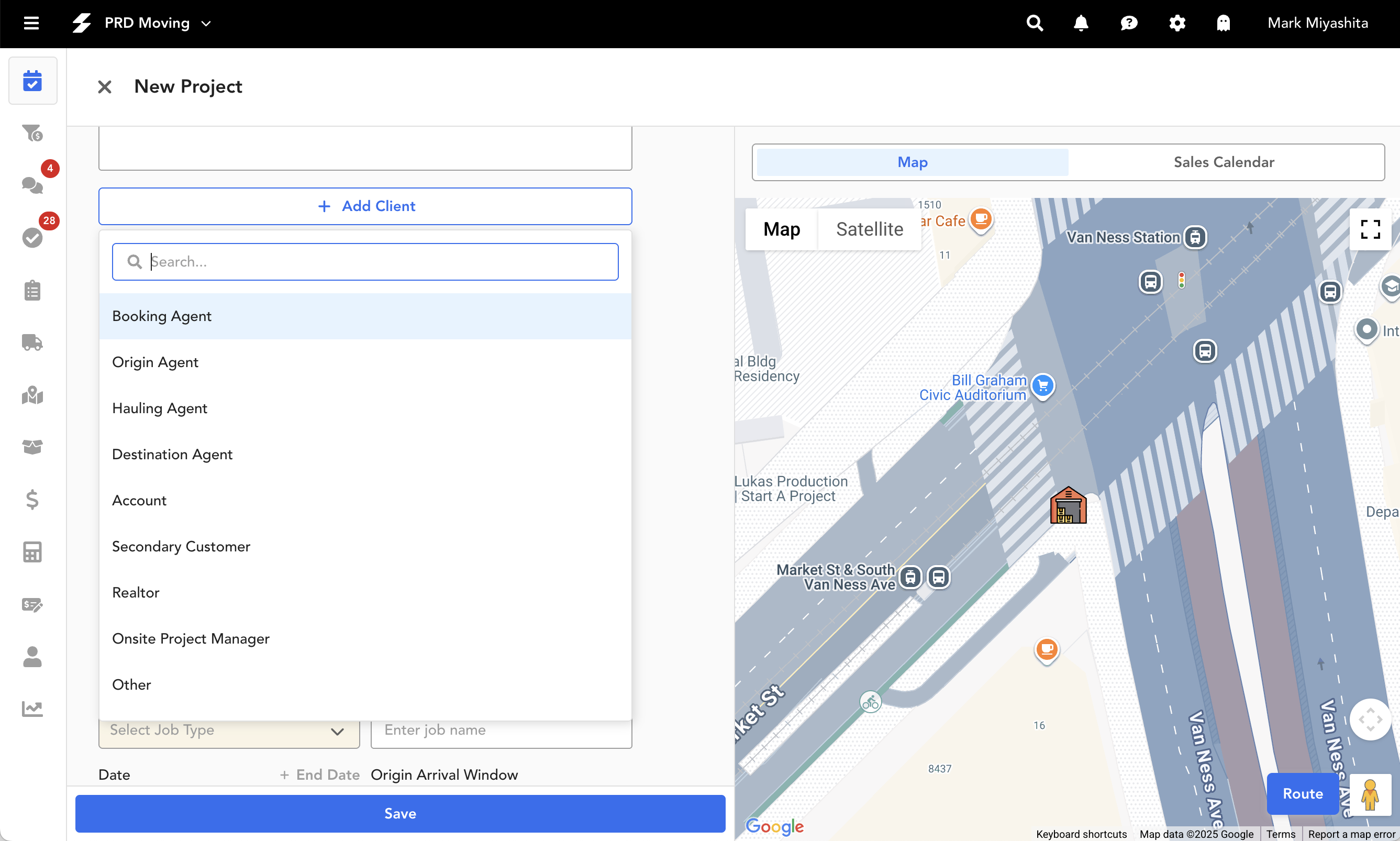Switch map to Satellite view
Screen dimensions: 1400x841
869,229
